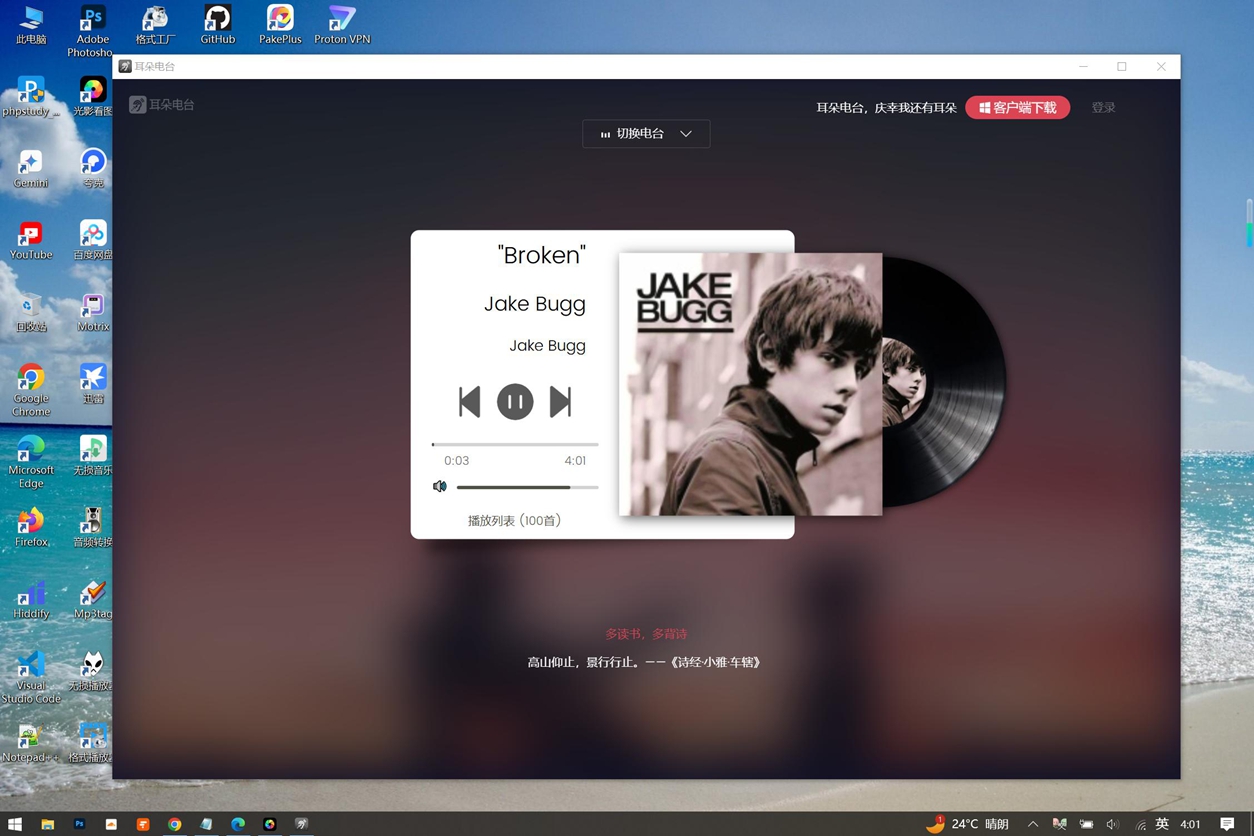Image resolution: width=1254 pixels, height=836 pixels.
Task: Select the GitHub desktop shortcut
Action: click(217, 25)
